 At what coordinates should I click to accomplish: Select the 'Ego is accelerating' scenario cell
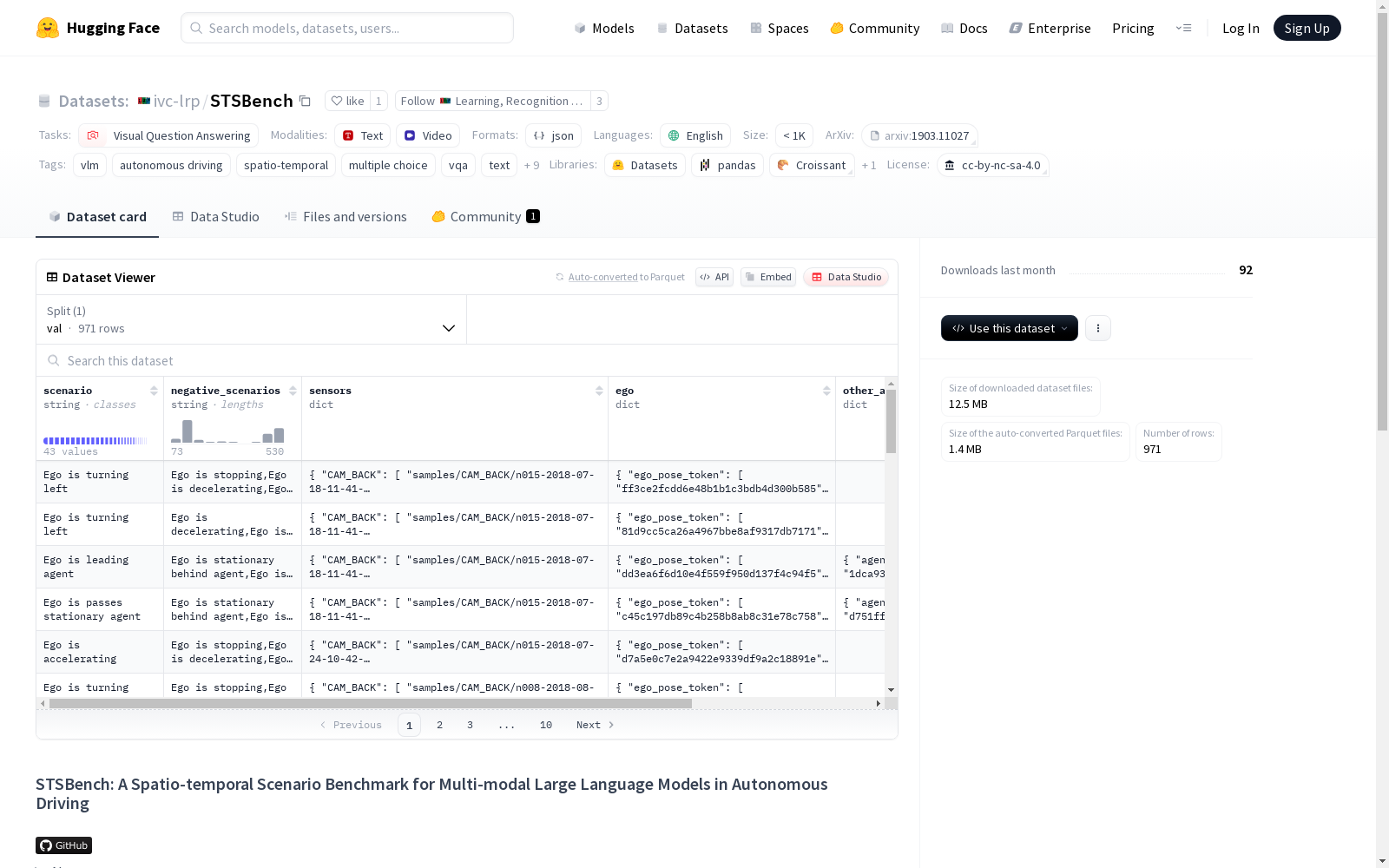100,652
